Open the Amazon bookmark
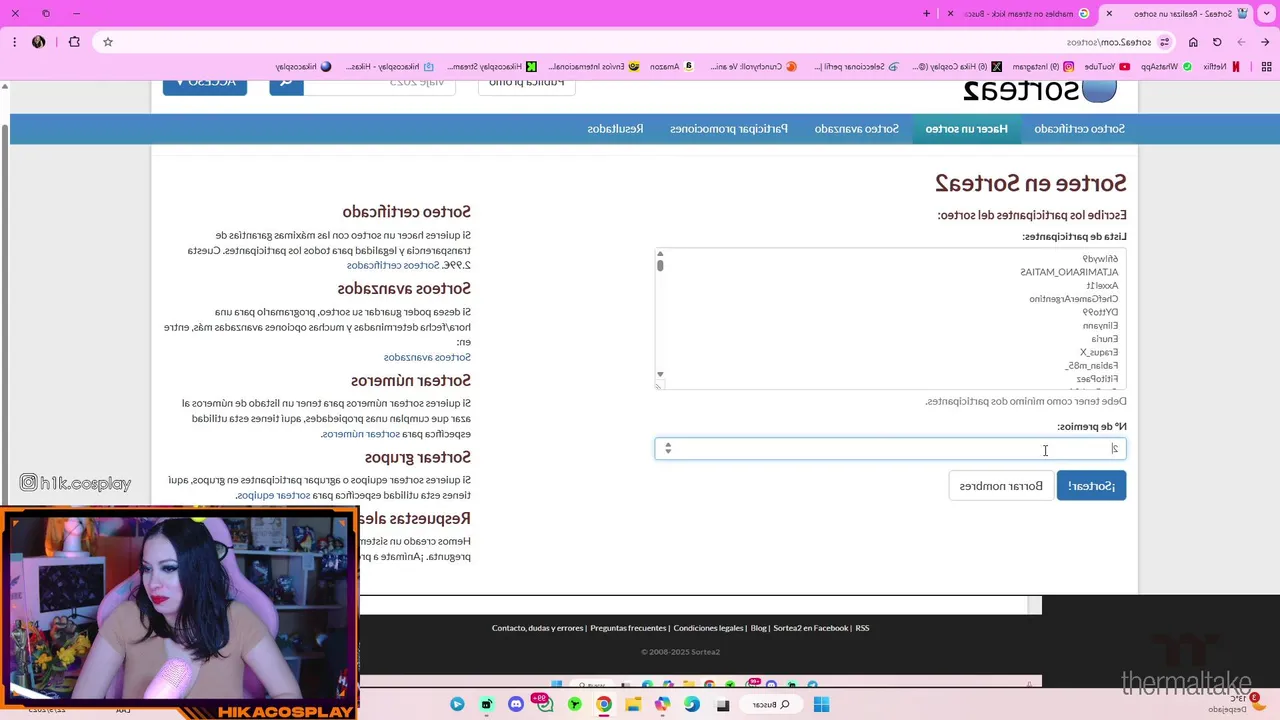This screenshot has width=1280, height=720. point(671,67)
